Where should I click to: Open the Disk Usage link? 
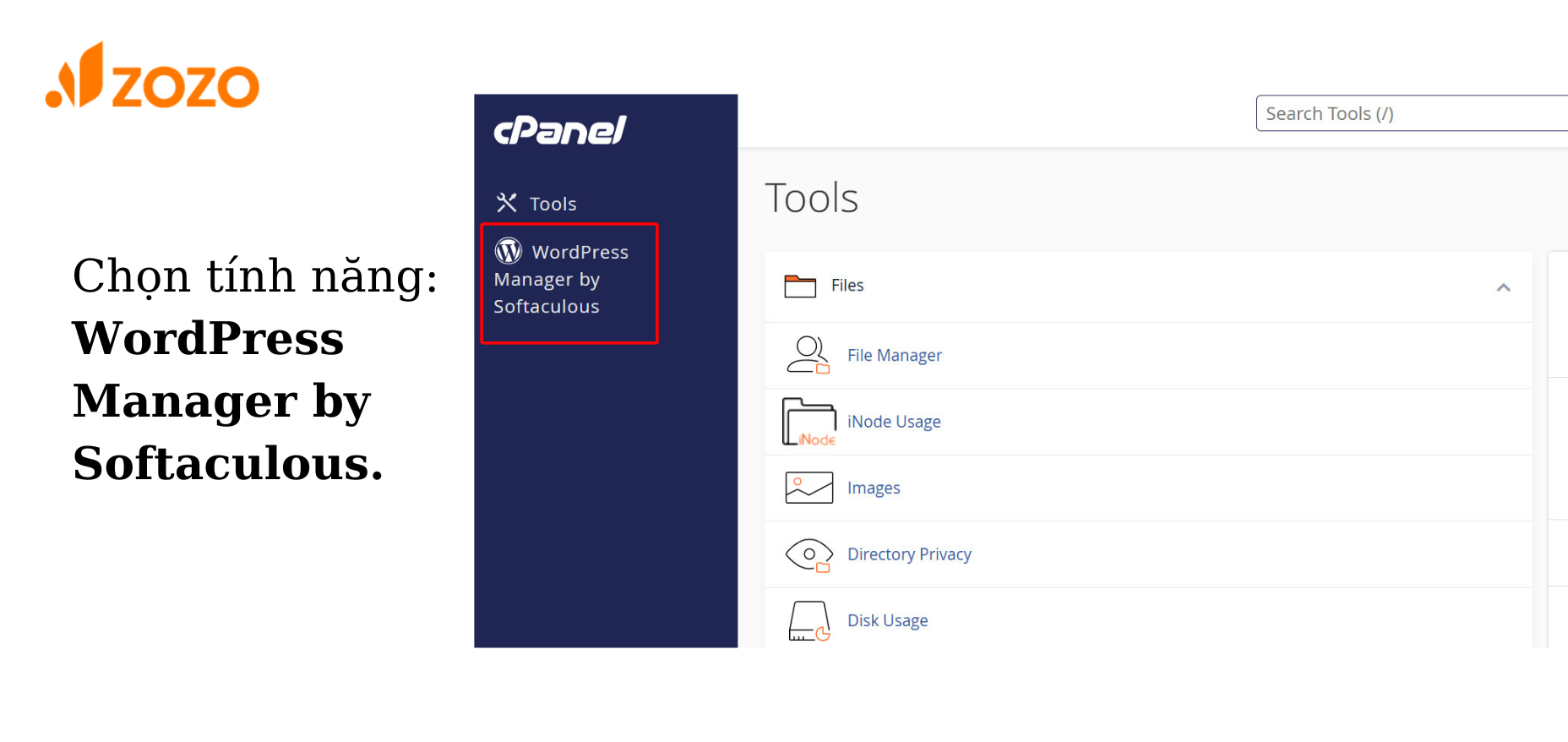pos(887,620)
